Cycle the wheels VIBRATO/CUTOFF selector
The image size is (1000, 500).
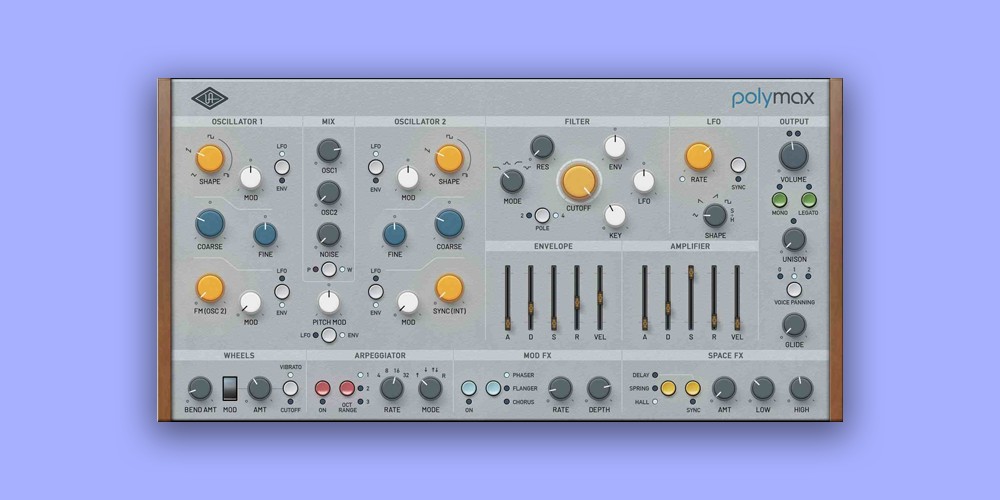pyautogui.click(x=290, y=388)
